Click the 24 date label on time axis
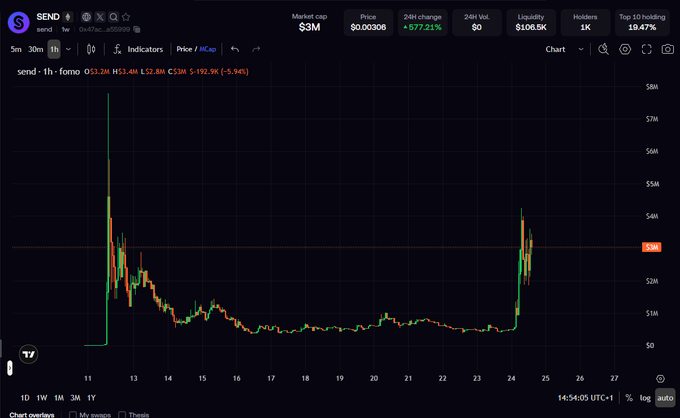The height and width of the screenshot is (418, 680). tap(511, 378)
